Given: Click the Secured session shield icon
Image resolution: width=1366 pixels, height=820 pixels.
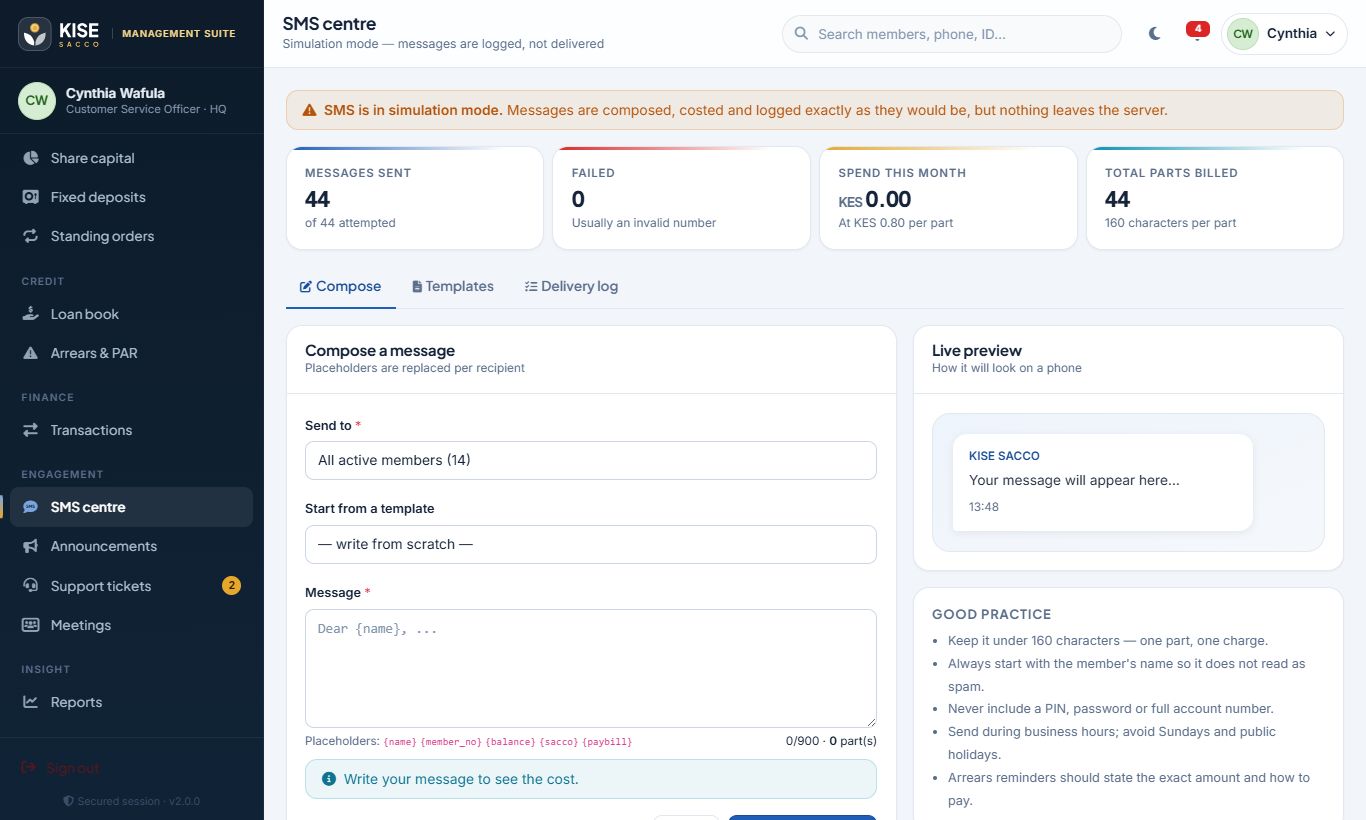Looking at the screenshot, I should [68, 801].
